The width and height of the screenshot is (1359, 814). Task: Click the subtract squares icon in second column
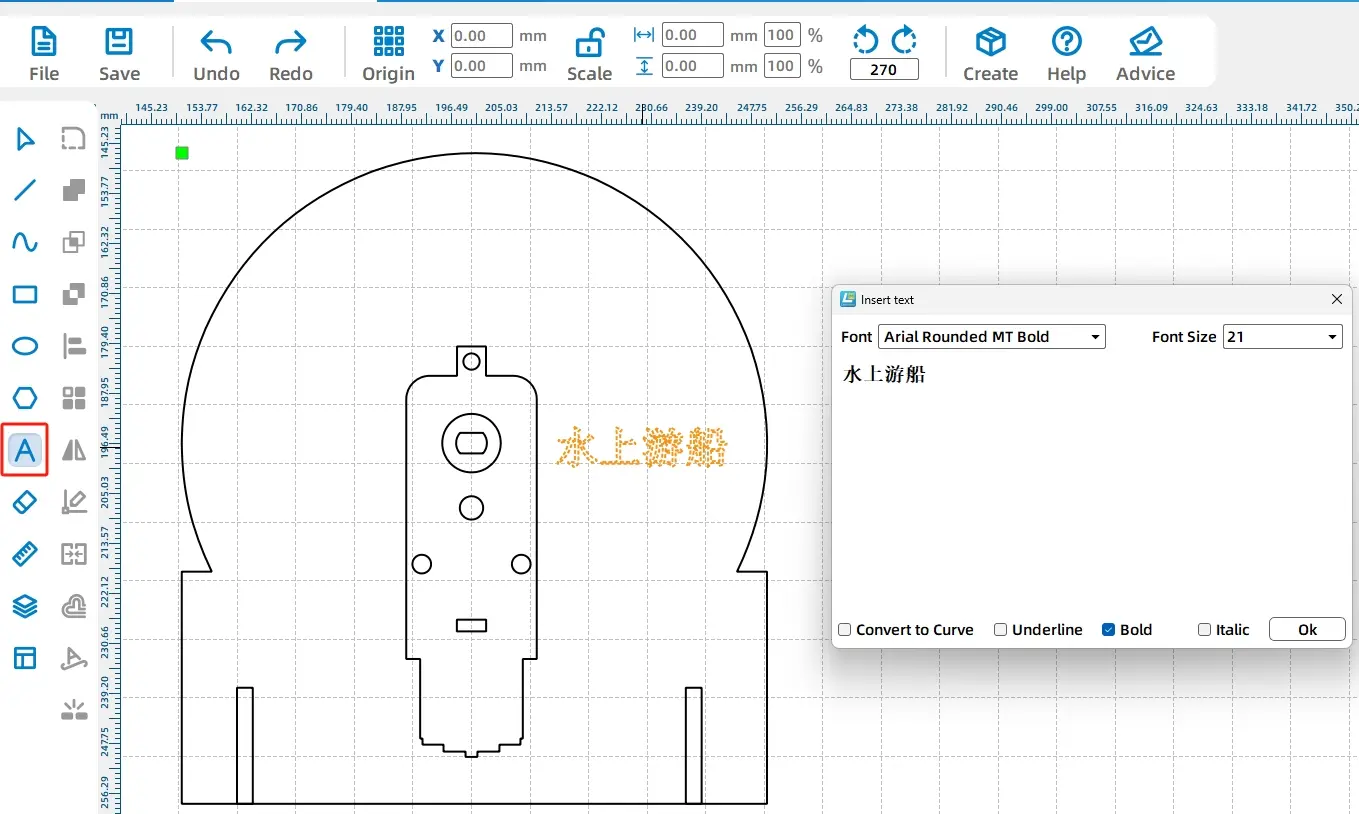point(74,295)
